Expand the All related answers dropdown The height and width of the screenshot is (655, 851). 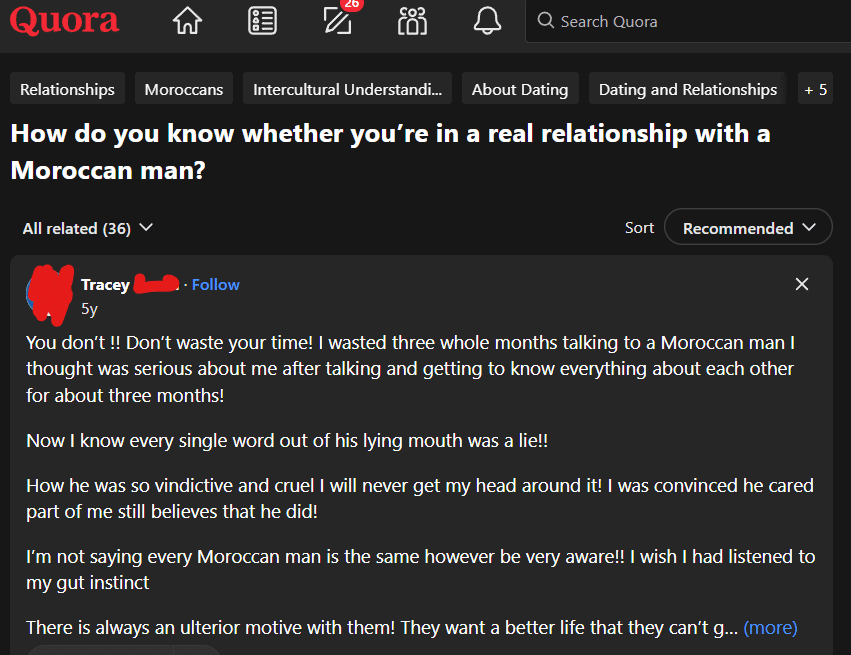point(87,228)
